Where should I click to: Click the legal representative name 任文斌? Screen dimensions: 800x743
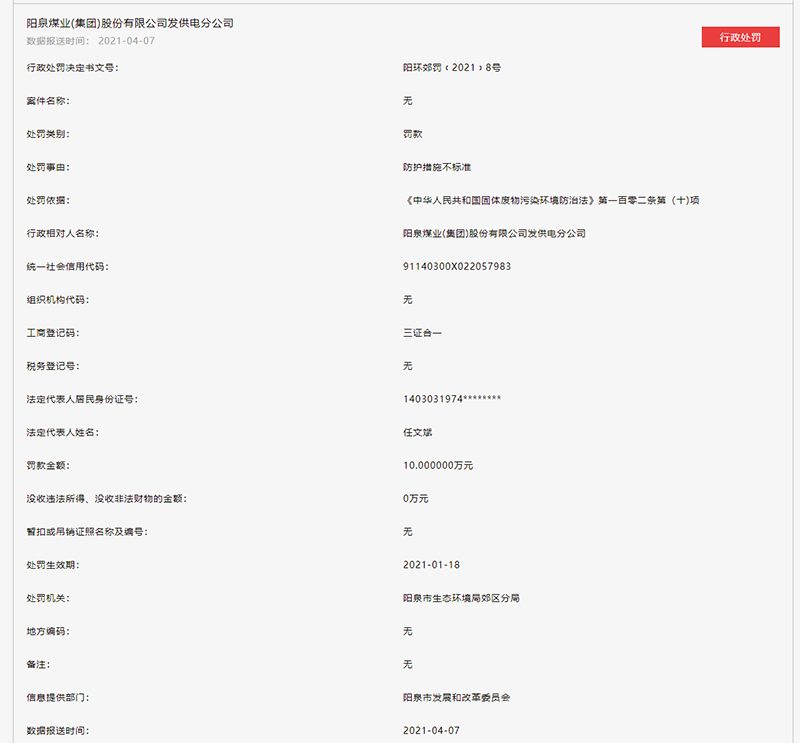(418, 432)
